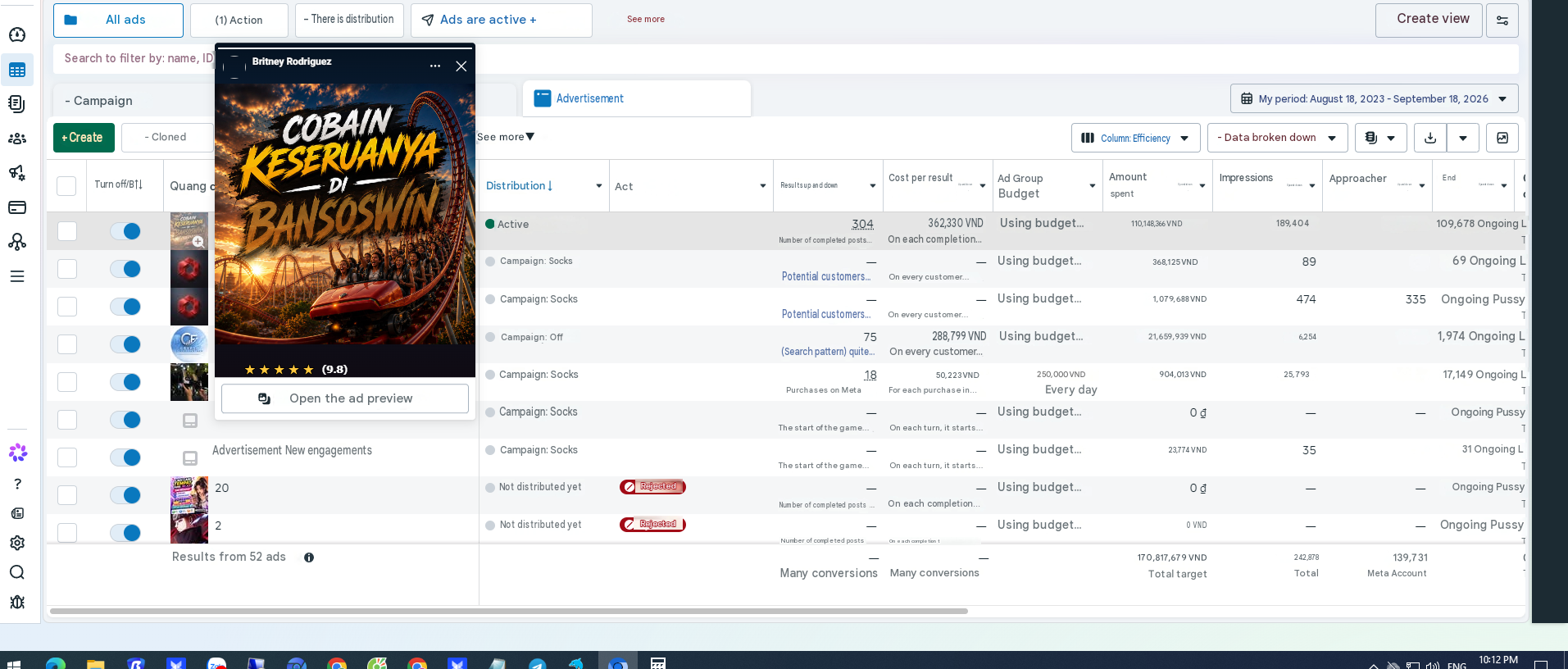Check the select-all checkbox in table header
Screen dimensions: 1568x669
pos(66,186)
